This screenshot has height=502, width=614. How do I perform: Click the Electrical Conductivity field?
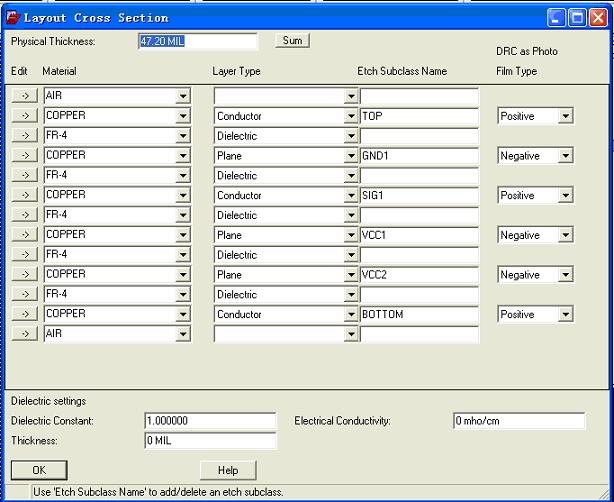pos(519,421)
